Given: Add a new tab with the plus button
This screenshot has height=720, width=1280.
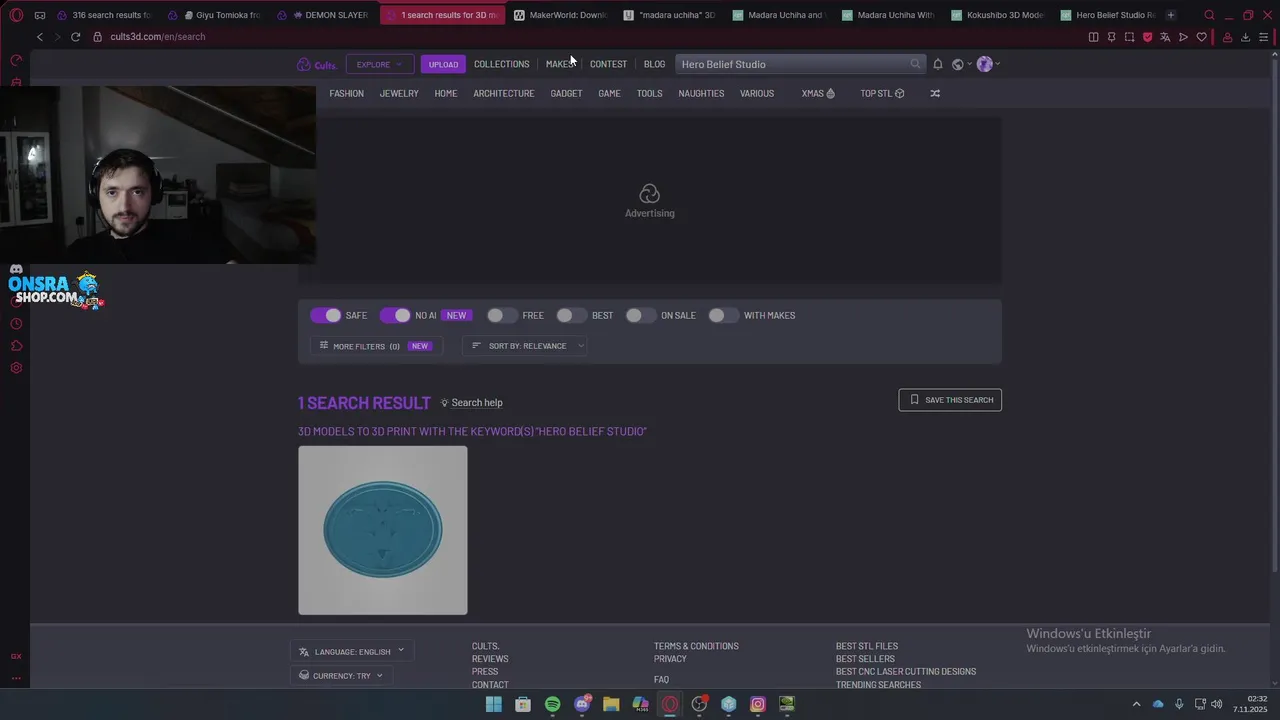Looking at the screenshot, I should (1171, 15).
